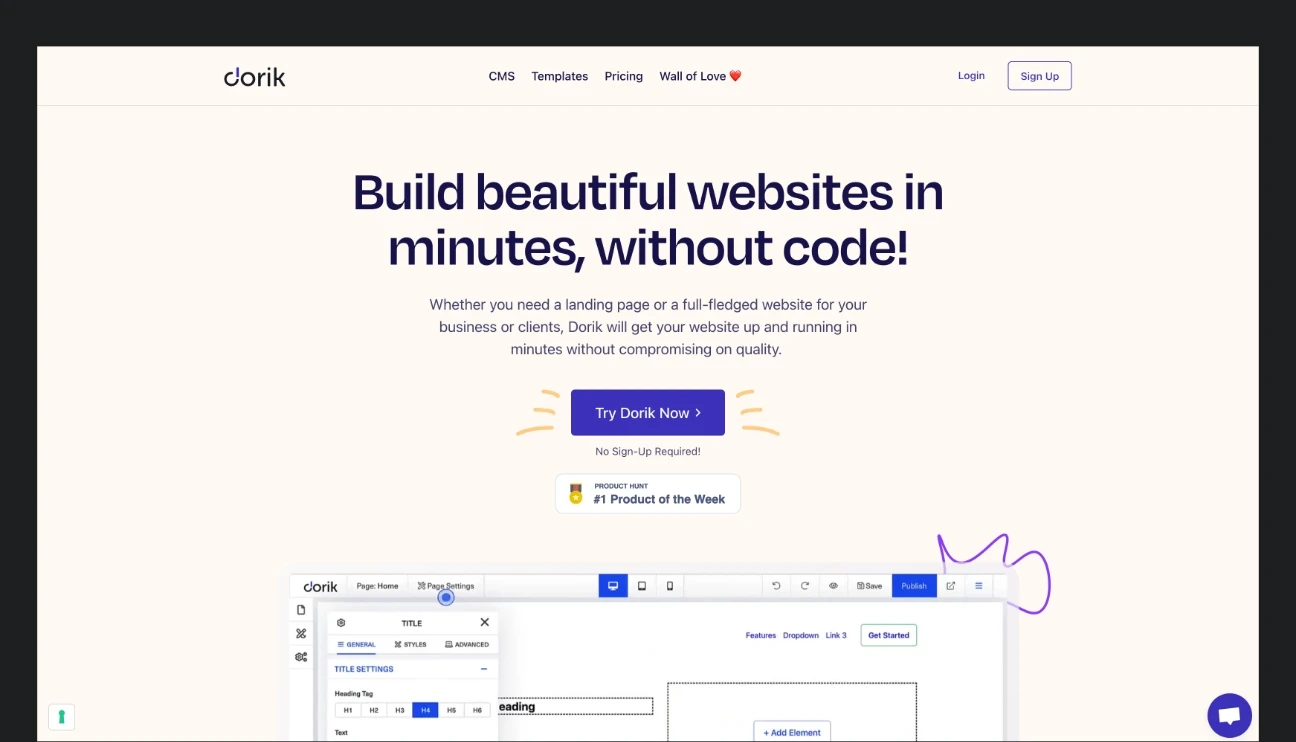Click the gears icon in editor sidebar
The width and height of the screenshot is (1296, 742).
point(301,657)
